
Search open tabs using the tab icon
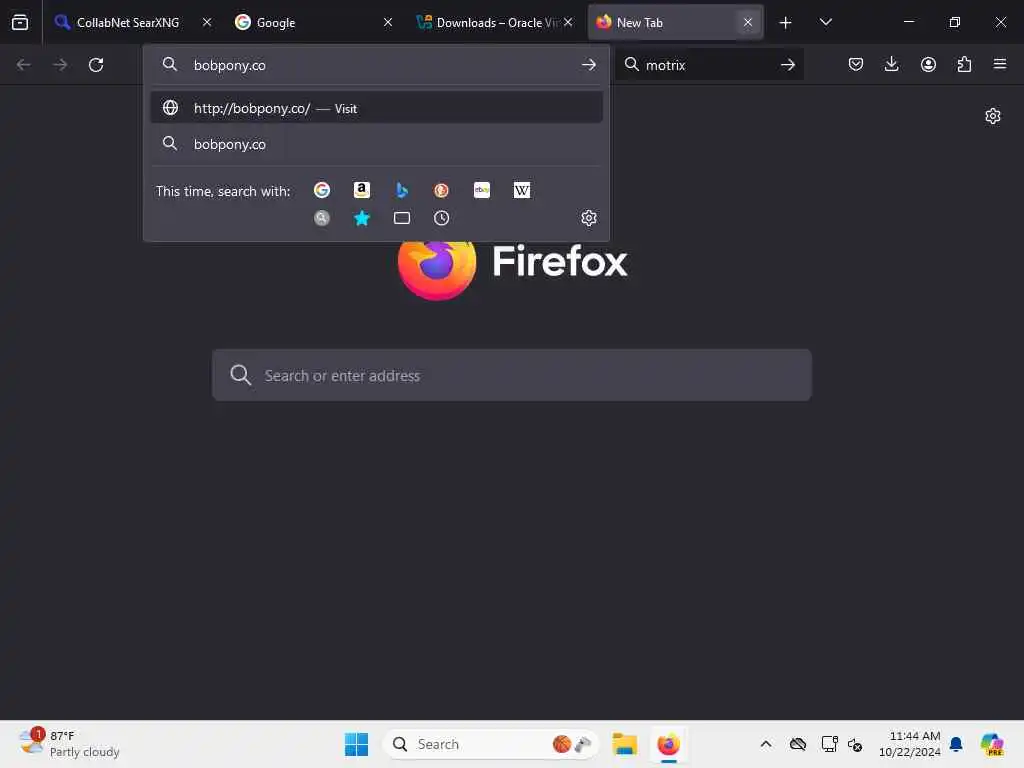point(402,218)
